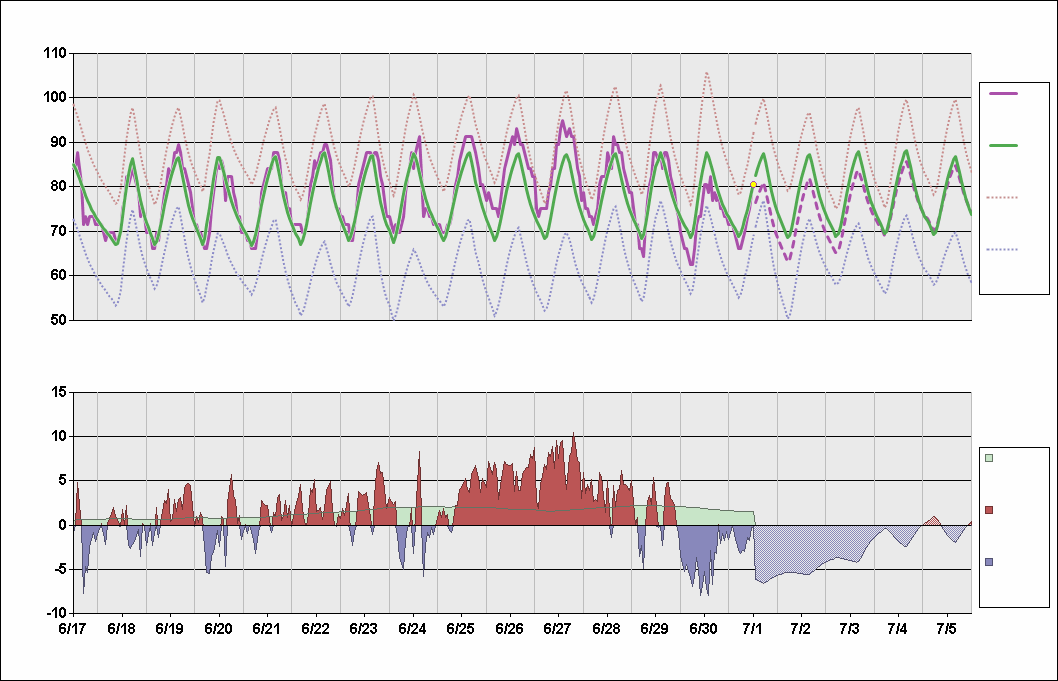This screenshot has width=1058, height=681.
Task: Click the 60 value on upper axis
Action: click(59, 275)
